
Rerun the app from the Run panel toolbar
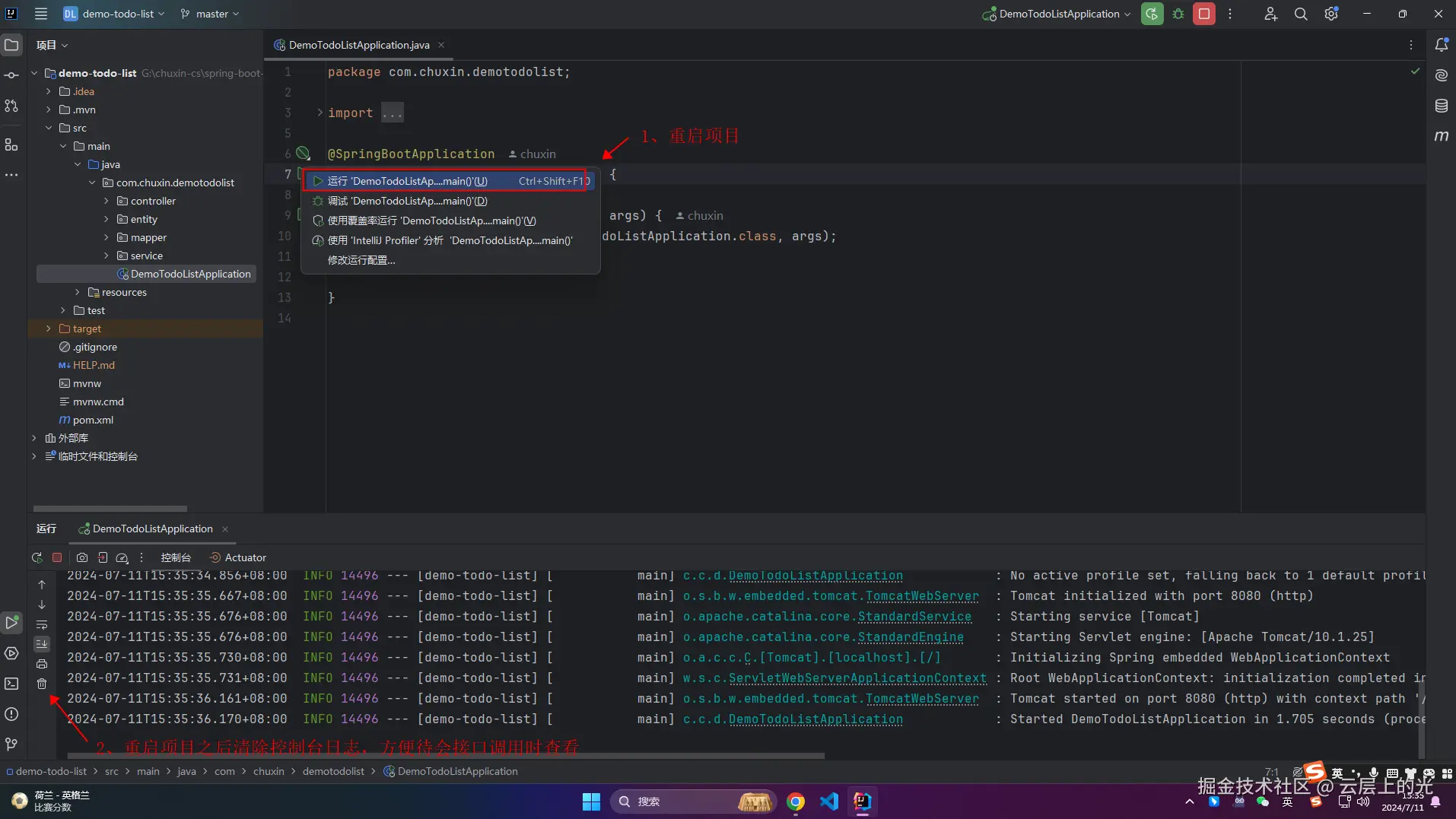37,557
